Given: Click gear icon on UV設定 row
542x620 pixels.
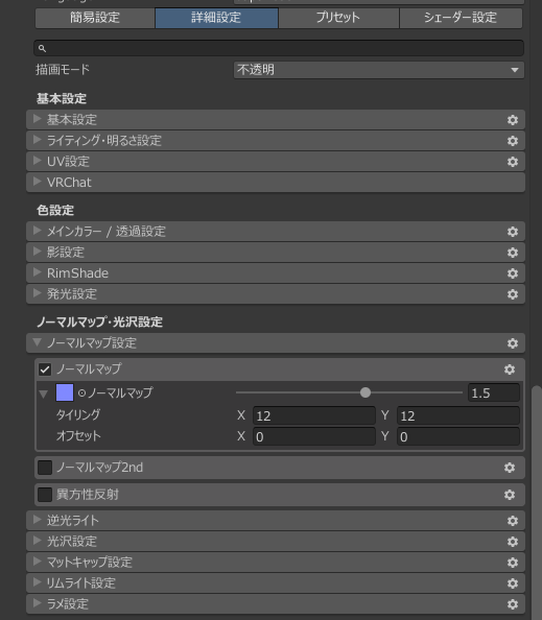Looking at the screenshot, I should (x=512, y=162).
